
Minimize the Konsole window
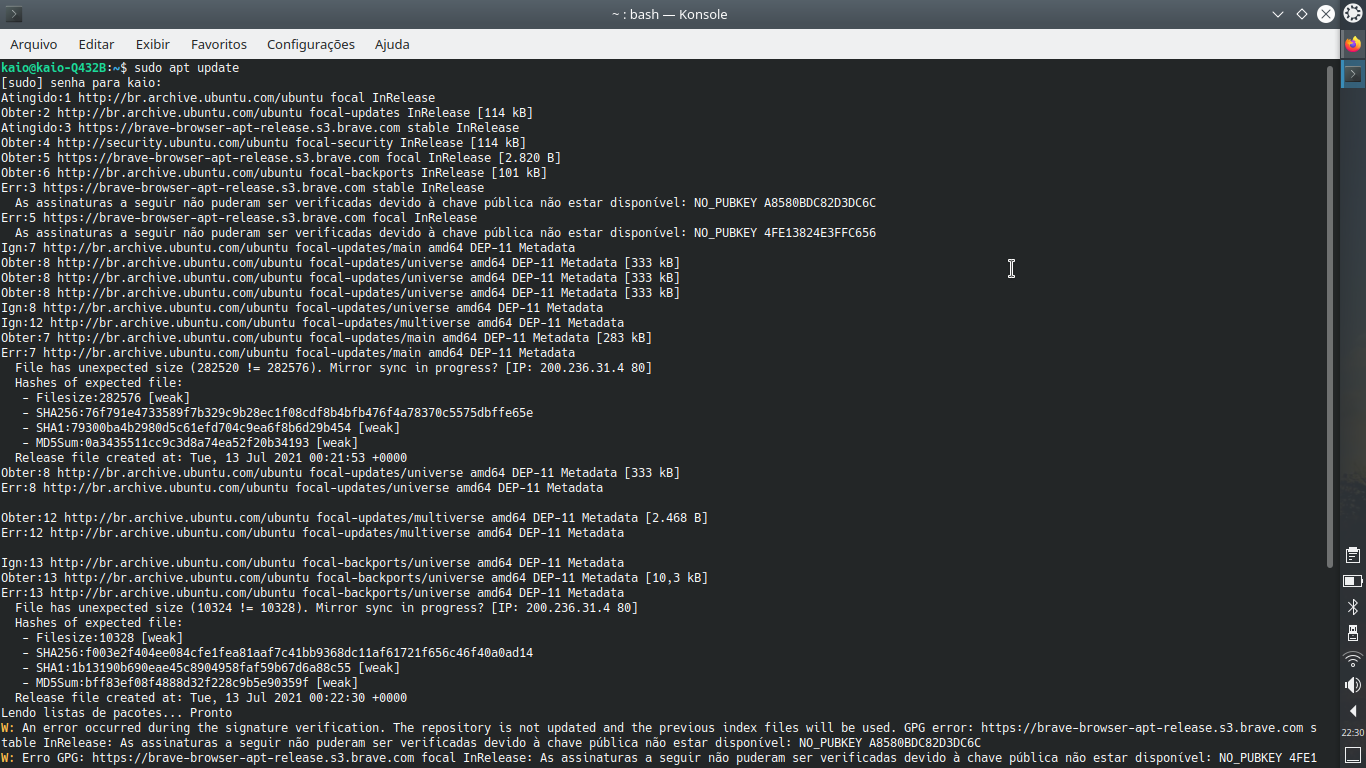tap(1278, 14)
